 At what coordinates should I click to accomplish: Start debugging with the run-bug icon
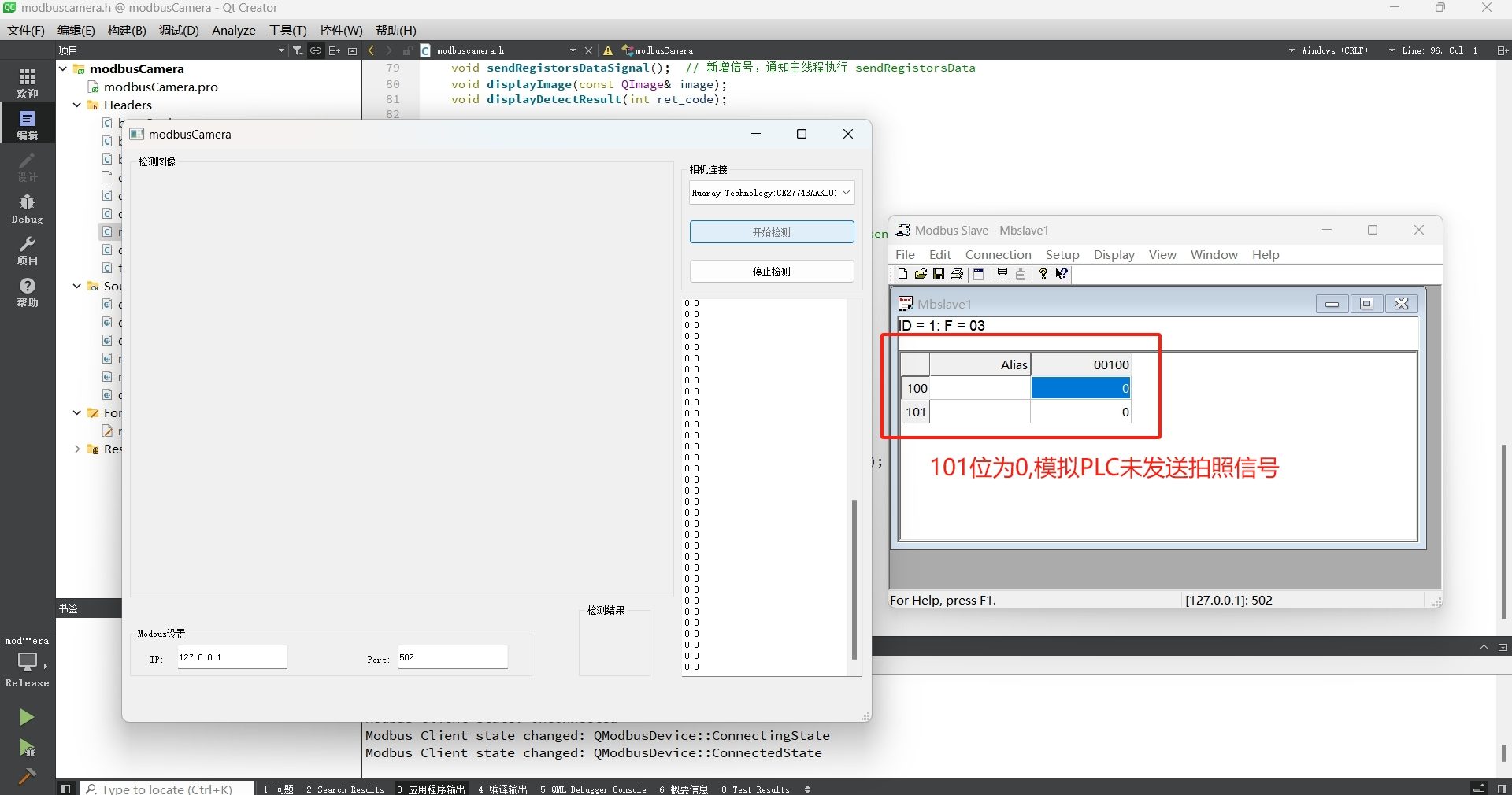pos(27,748)
